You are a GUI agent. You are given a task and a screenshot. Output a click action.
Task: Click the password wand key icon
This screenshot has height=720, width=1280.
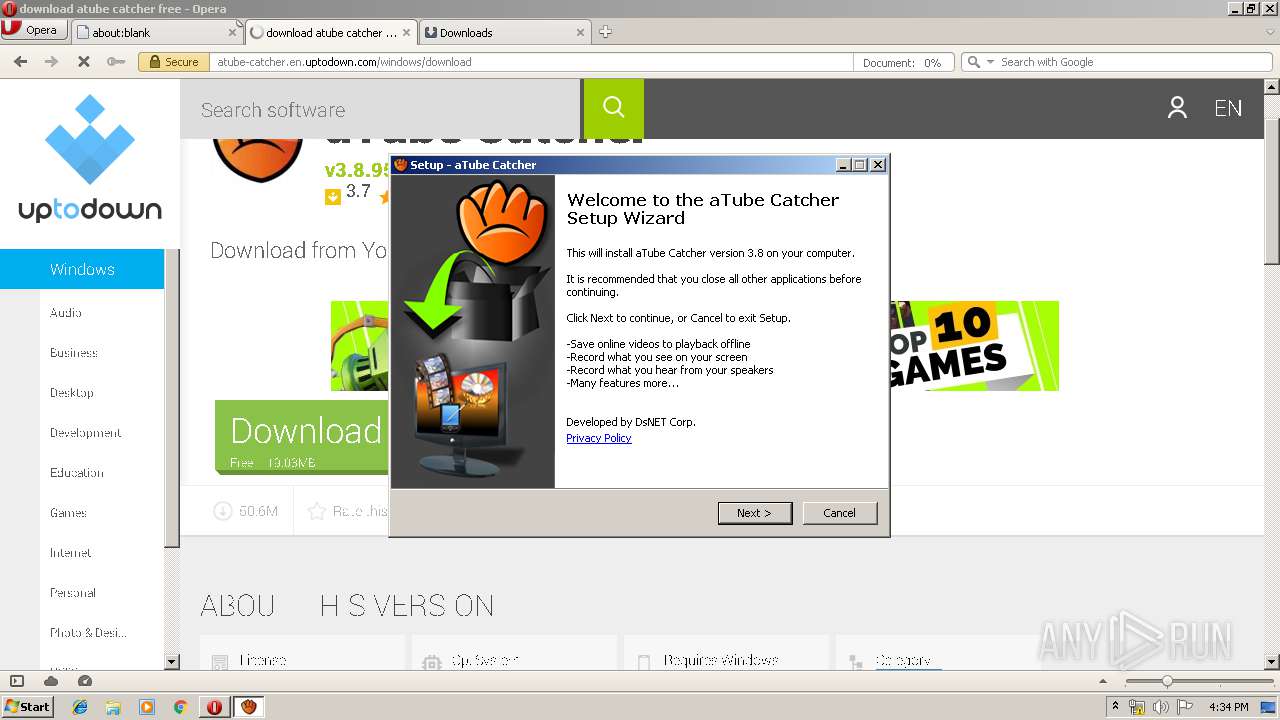click(116, 61)
